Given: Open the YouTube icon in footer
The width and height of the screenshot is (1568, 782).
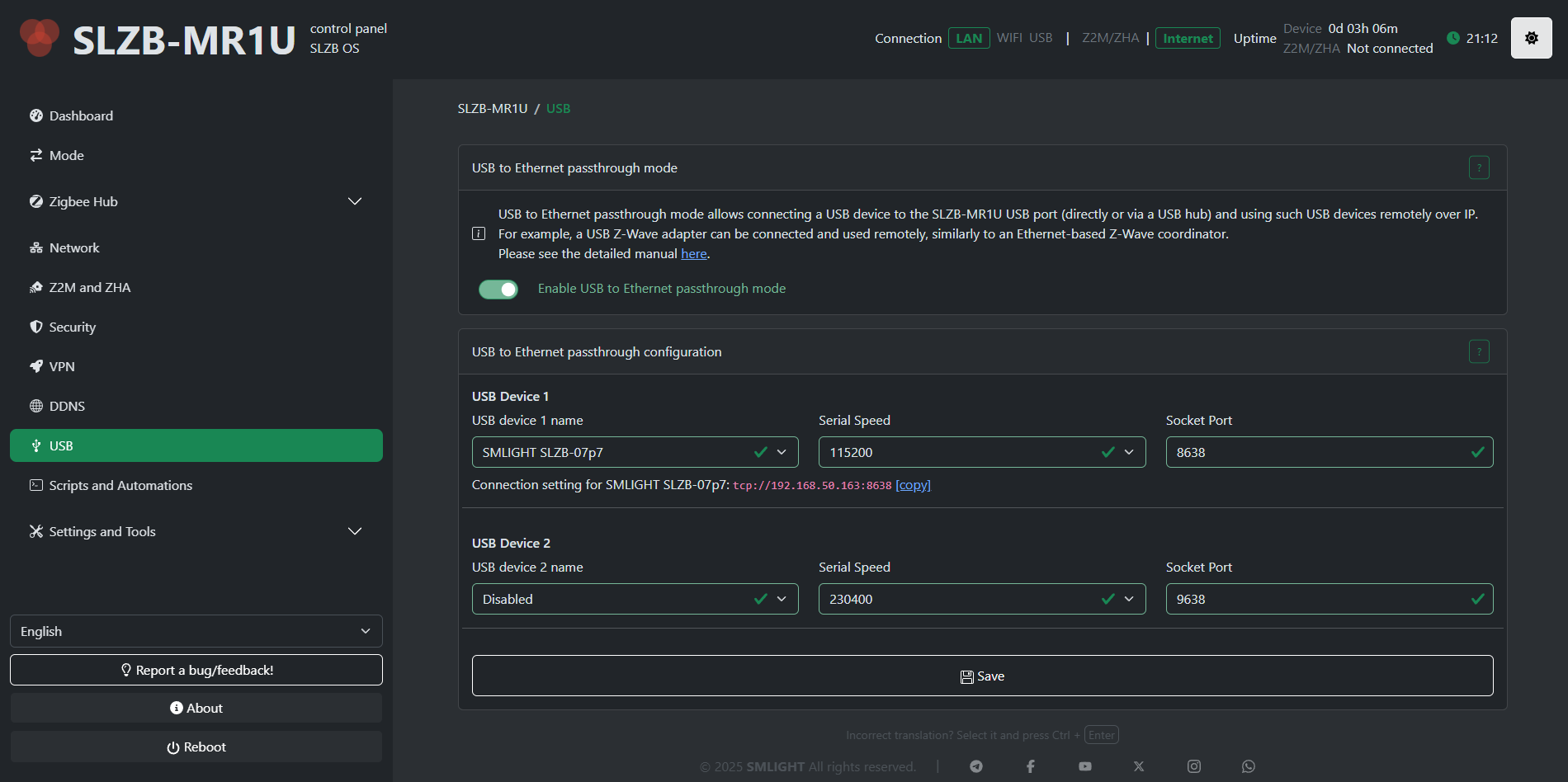Looking at the screenshot, I should coord(1085,766).
